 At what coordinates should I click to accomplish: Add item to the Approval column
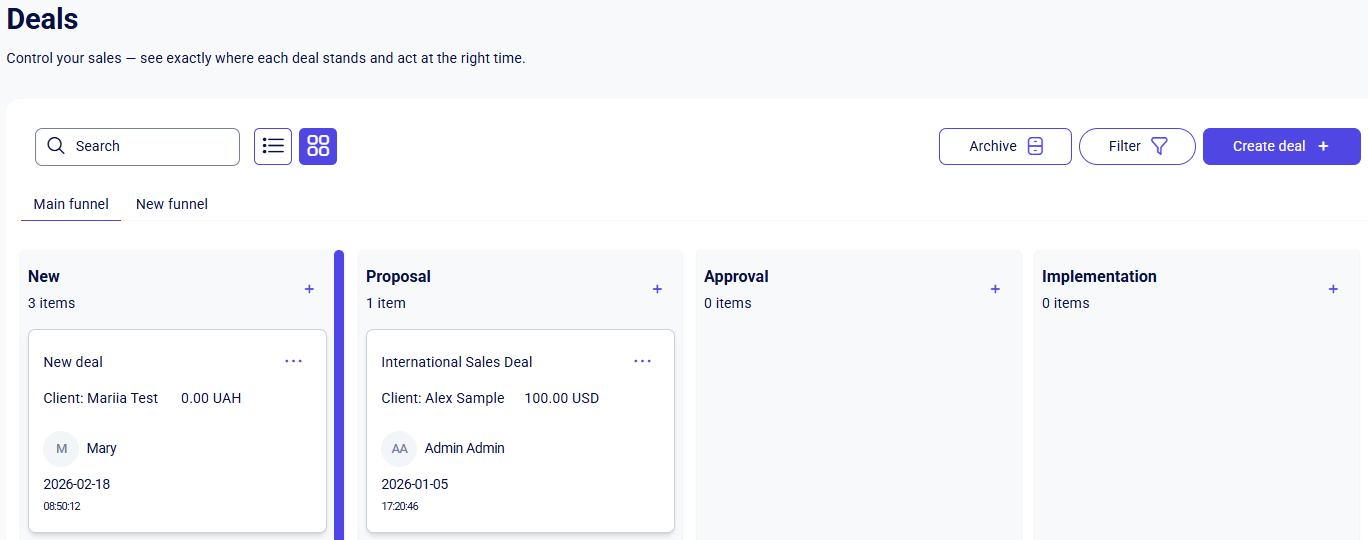[995, 289]
